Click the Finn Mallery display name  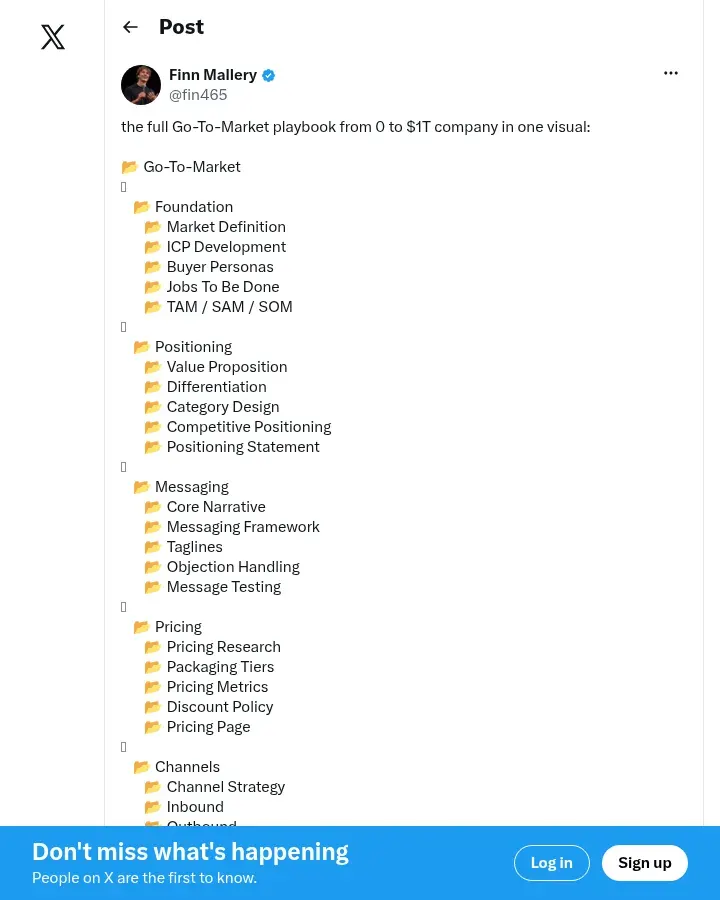[x=212, y=75]
